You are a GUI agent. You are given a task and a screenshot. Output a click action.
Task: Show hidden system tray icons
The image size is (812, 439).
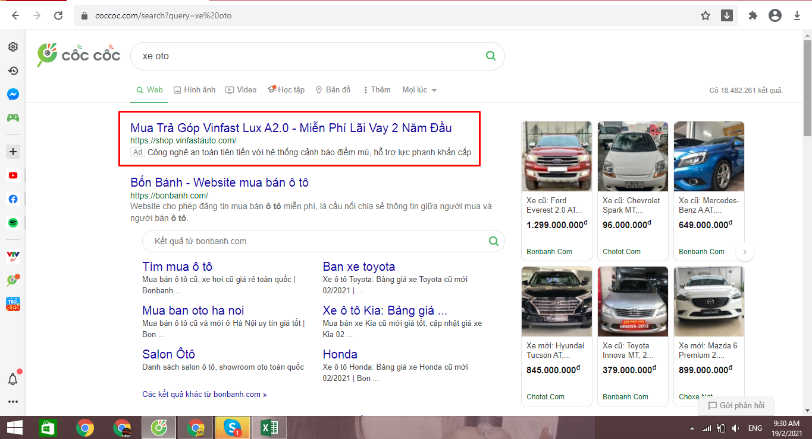(x=692, y=429)
